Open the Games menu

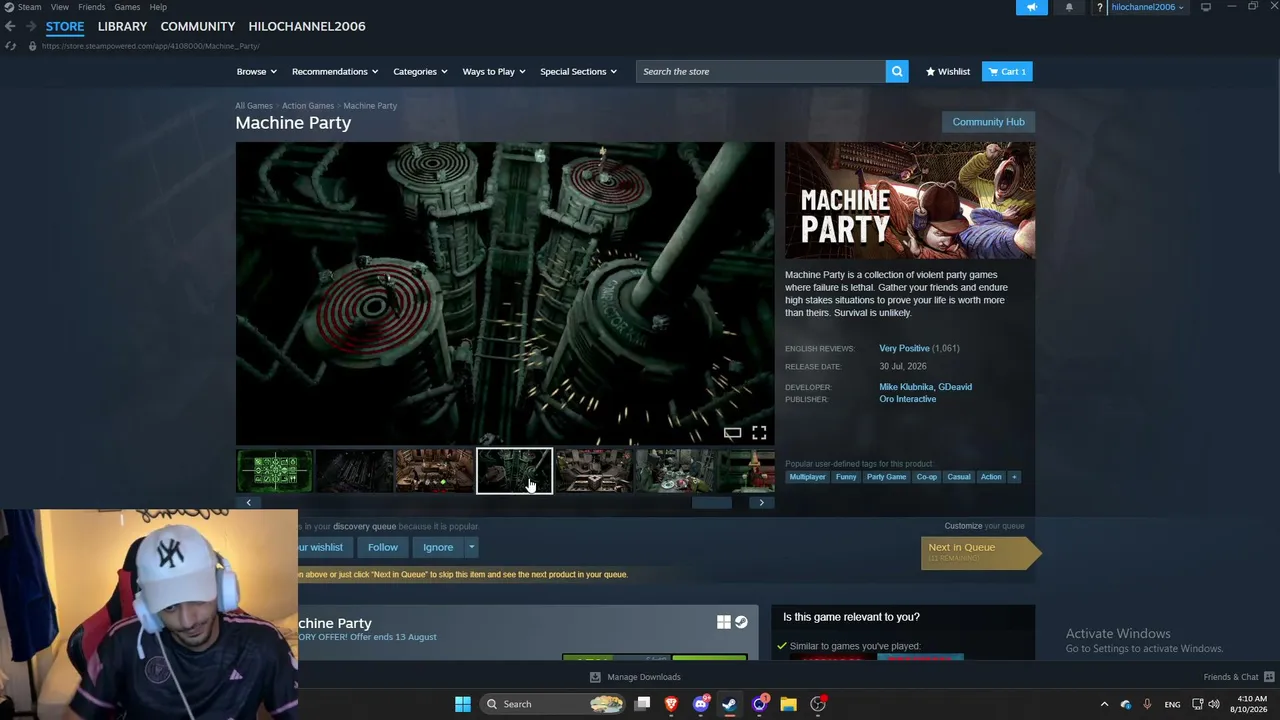coord(127,7)
